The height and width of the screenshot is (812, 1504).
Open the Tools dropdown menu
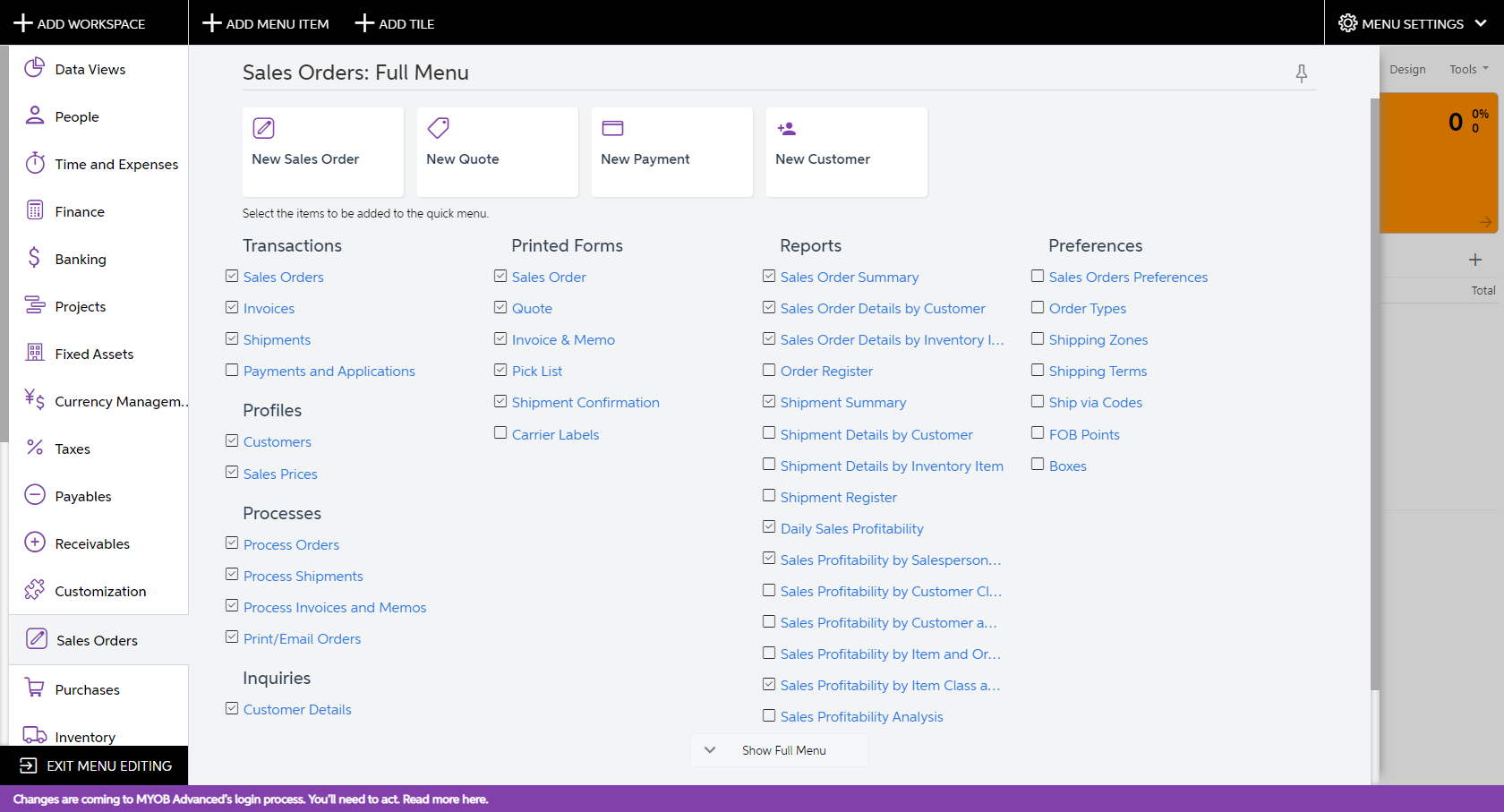[1468, 69]
